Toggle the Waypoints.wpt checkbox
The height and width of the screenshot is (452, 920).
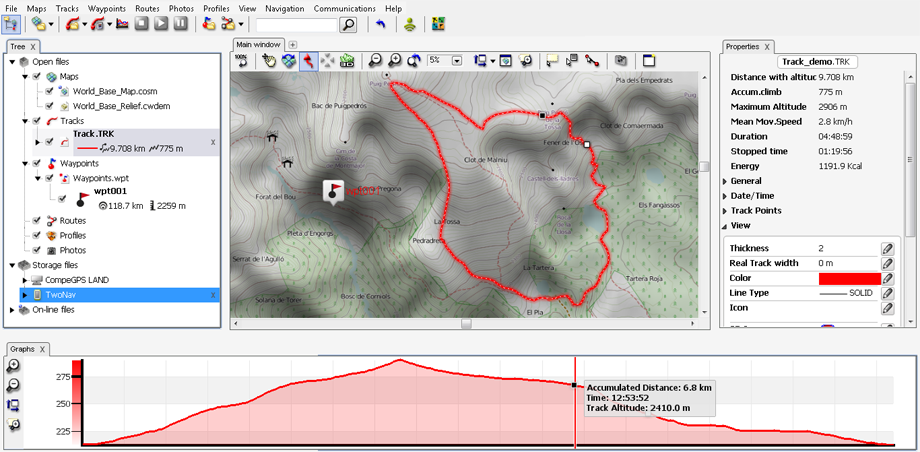[49, 178]
